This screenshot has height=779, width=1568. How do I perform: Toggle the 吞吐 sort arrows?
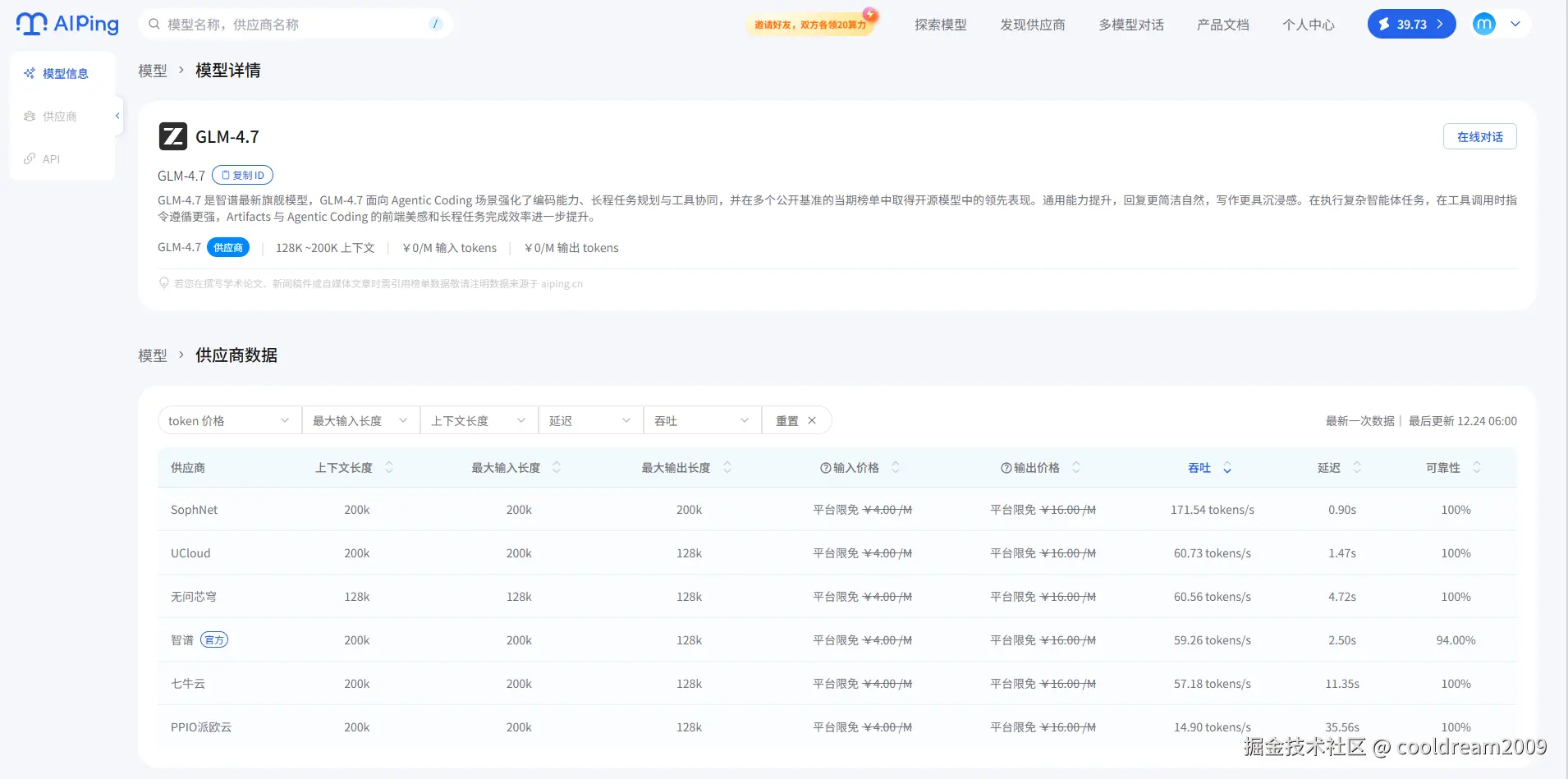point(1227,467)
